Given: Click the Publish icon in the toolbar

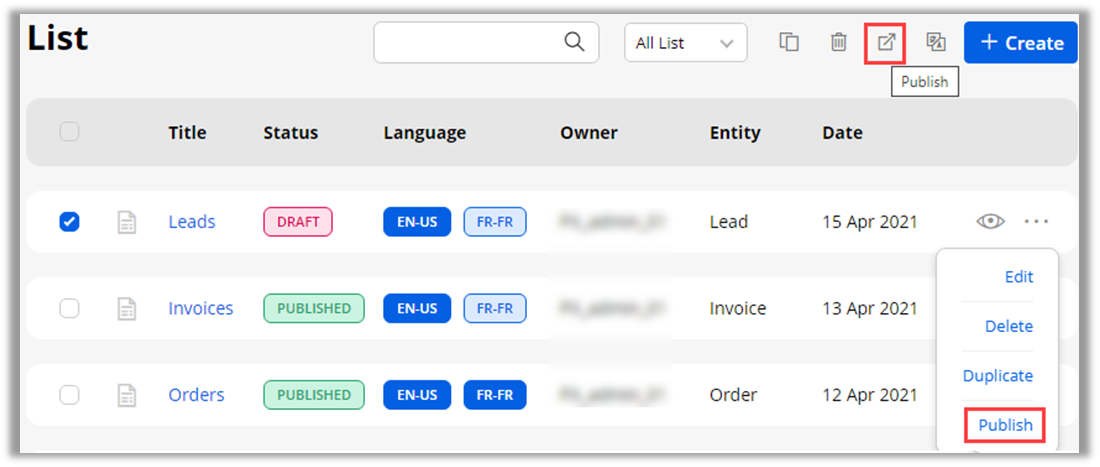Looking at the screenshot, I should click(885, 42).
